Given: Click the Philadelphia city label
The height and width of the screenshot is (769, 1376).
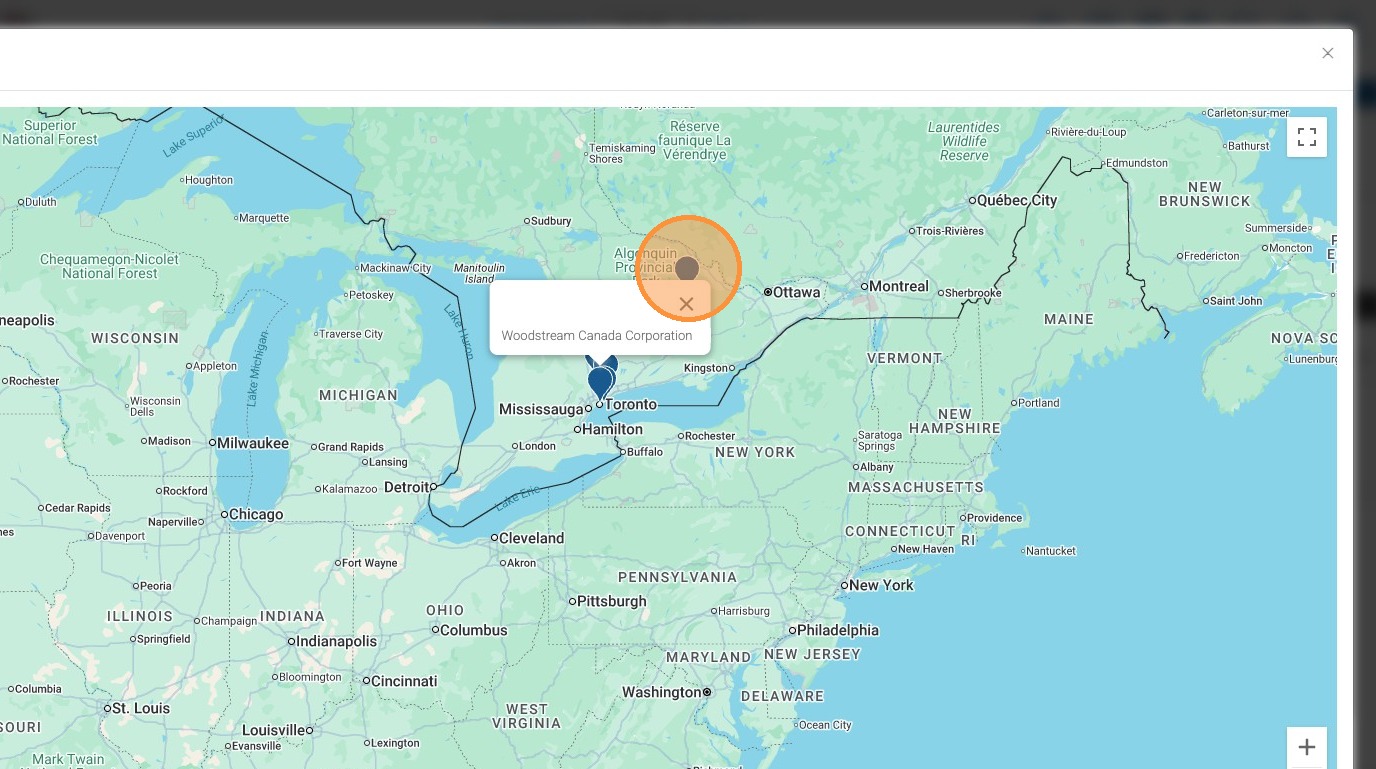Looking at the screenshot, I should (x=838, y=630).
